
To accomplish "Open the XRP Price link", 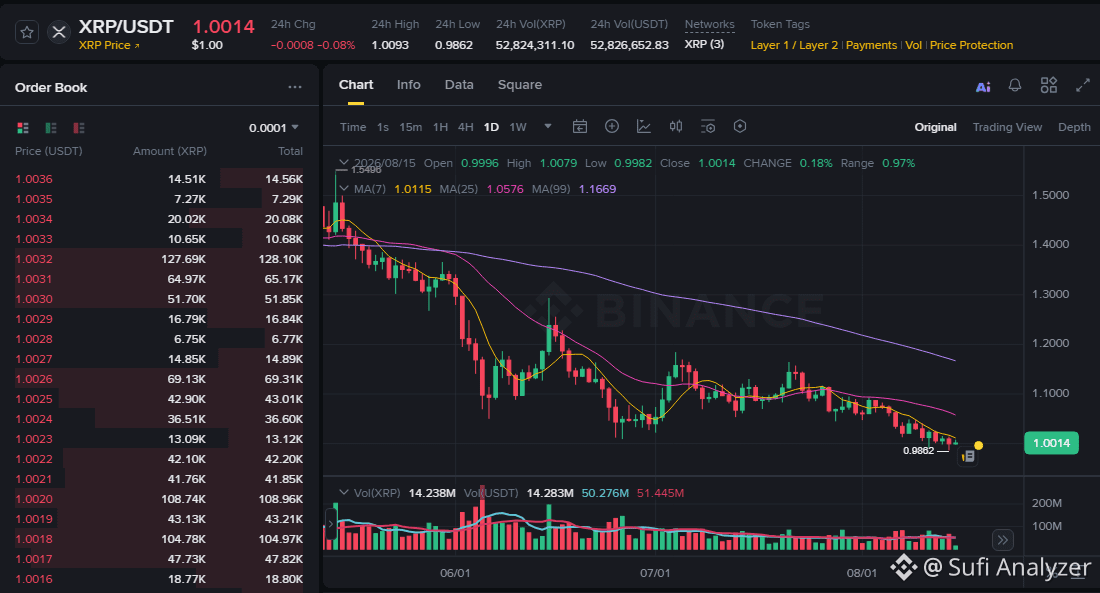I will point(109,45).
